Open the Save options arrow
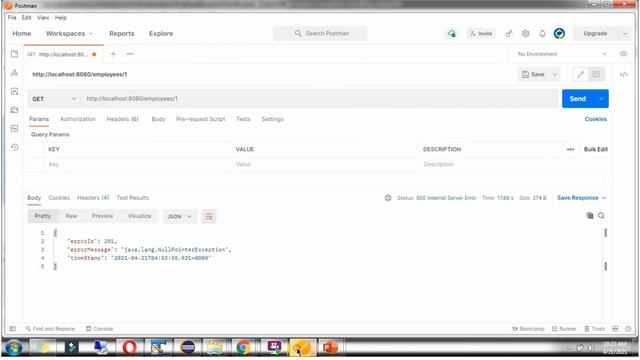The image size is (640, 360). click(x=555, y=74)
